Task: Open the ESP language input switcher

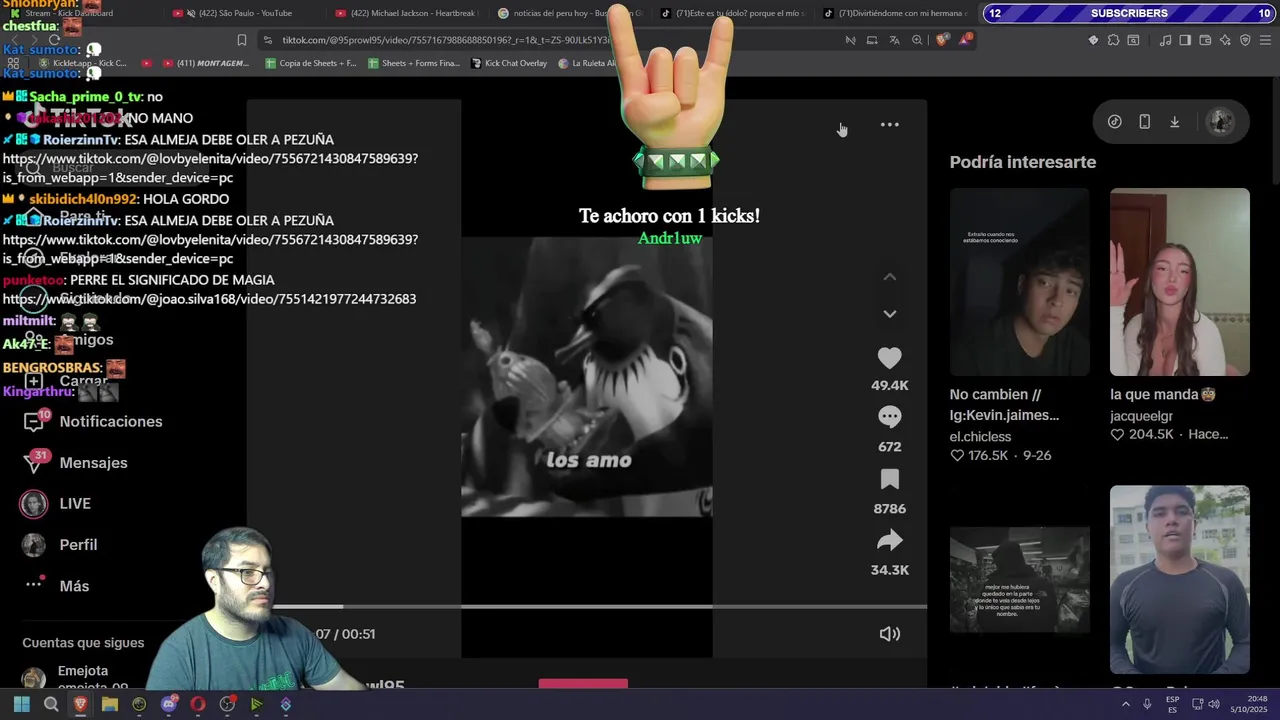Action: 1172,704
